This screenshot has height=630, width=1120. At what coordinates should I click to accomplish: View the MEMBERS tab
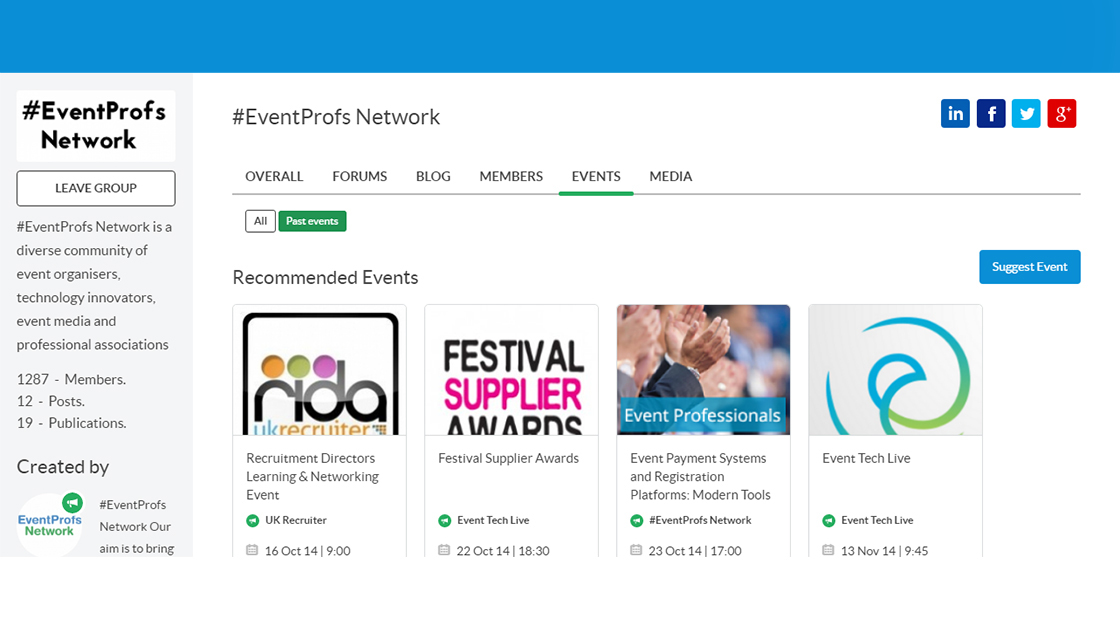pyautogui.click(x=511, y=176)
